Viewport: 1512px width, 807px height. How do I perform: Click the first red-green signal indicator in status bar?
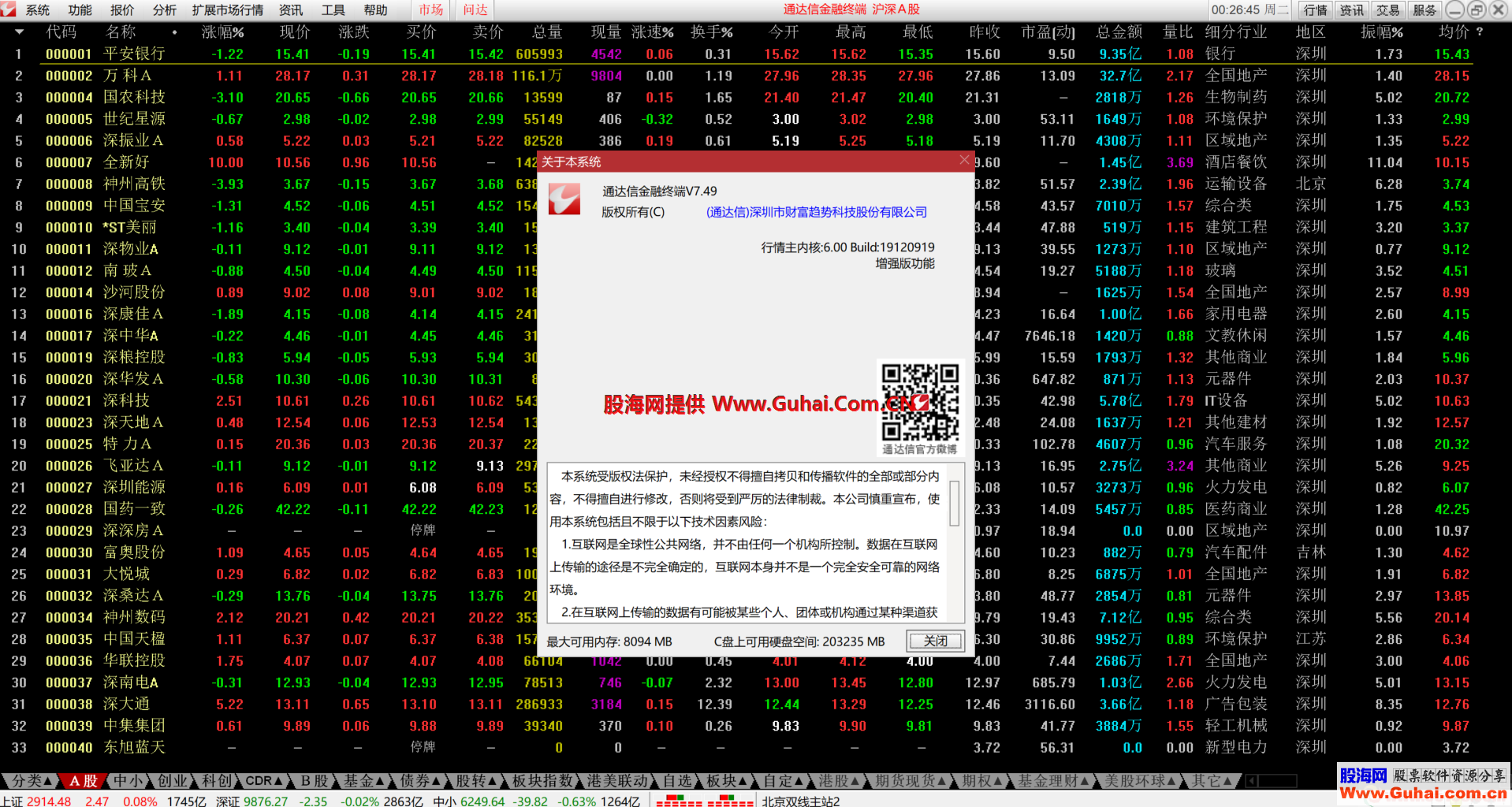pyautogui.click(x=679, y=801)
